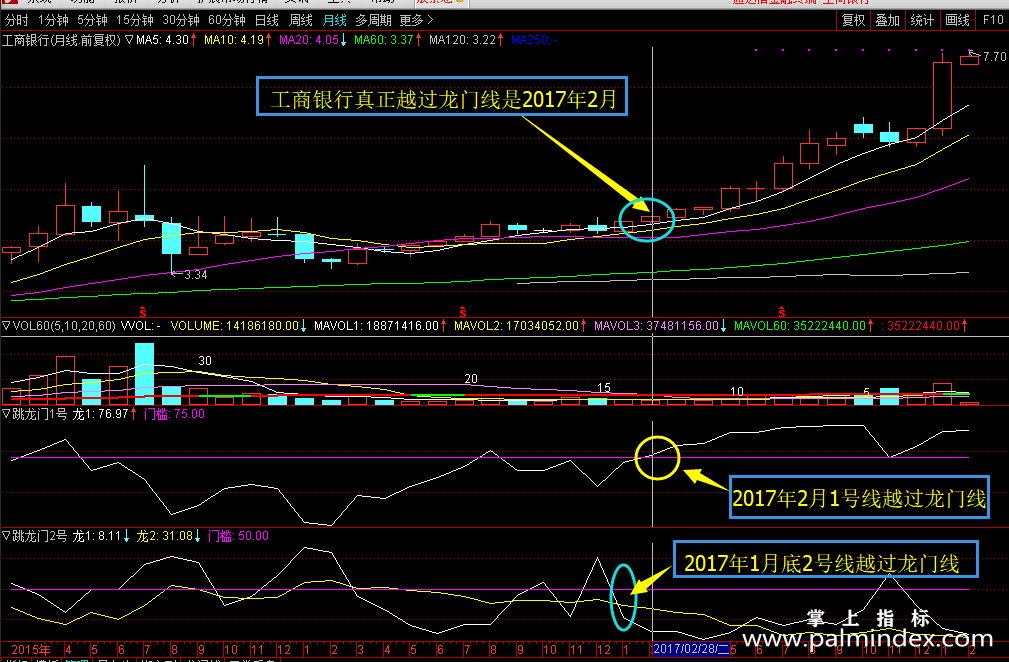This screenshot has height=662, width=1009.
Task: Click the MAVOL60: 35222440.00 value
Action: 800,326
